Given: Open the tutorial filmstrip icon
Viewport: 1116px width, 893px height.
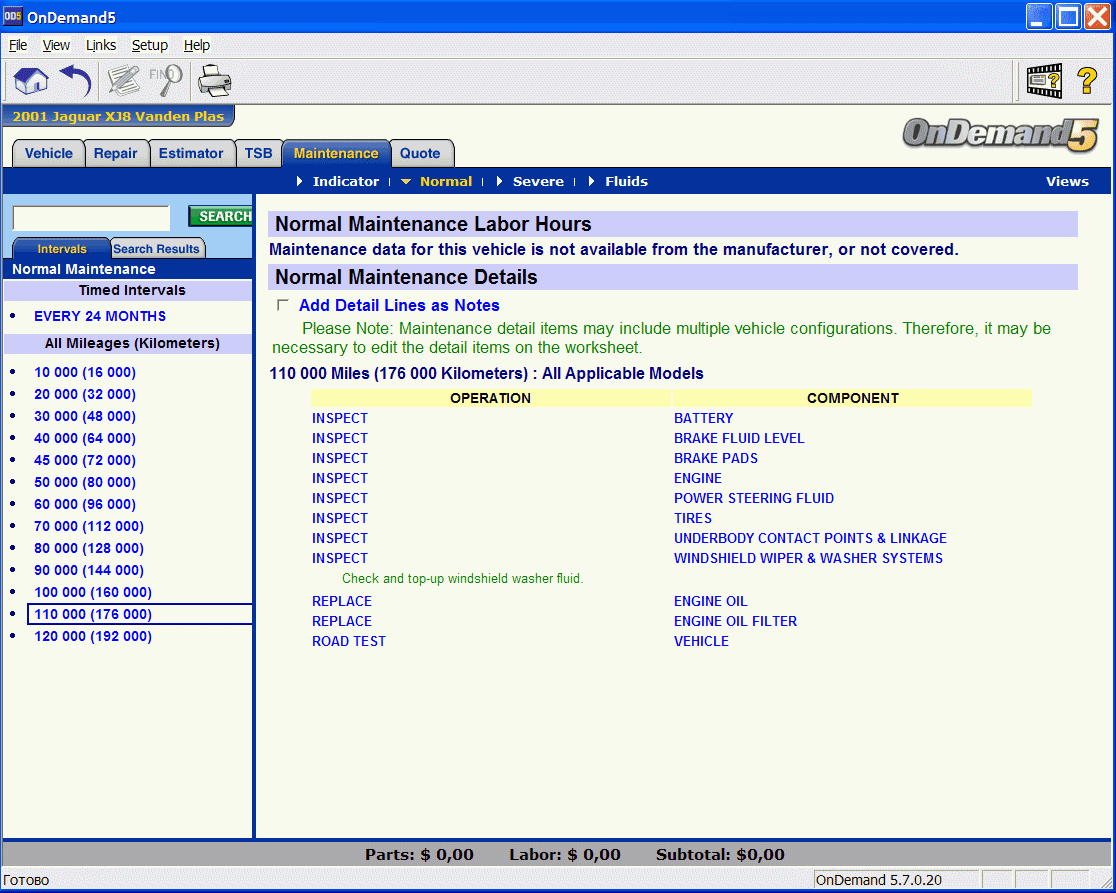Looking at the screenshot, I should [x=1044, y=81].
